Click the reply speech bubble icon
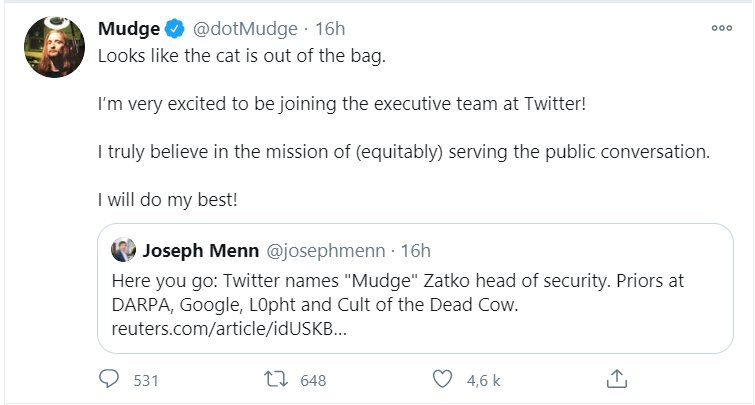The height and width of the screenshot is (405, 755). coord(109,379)
